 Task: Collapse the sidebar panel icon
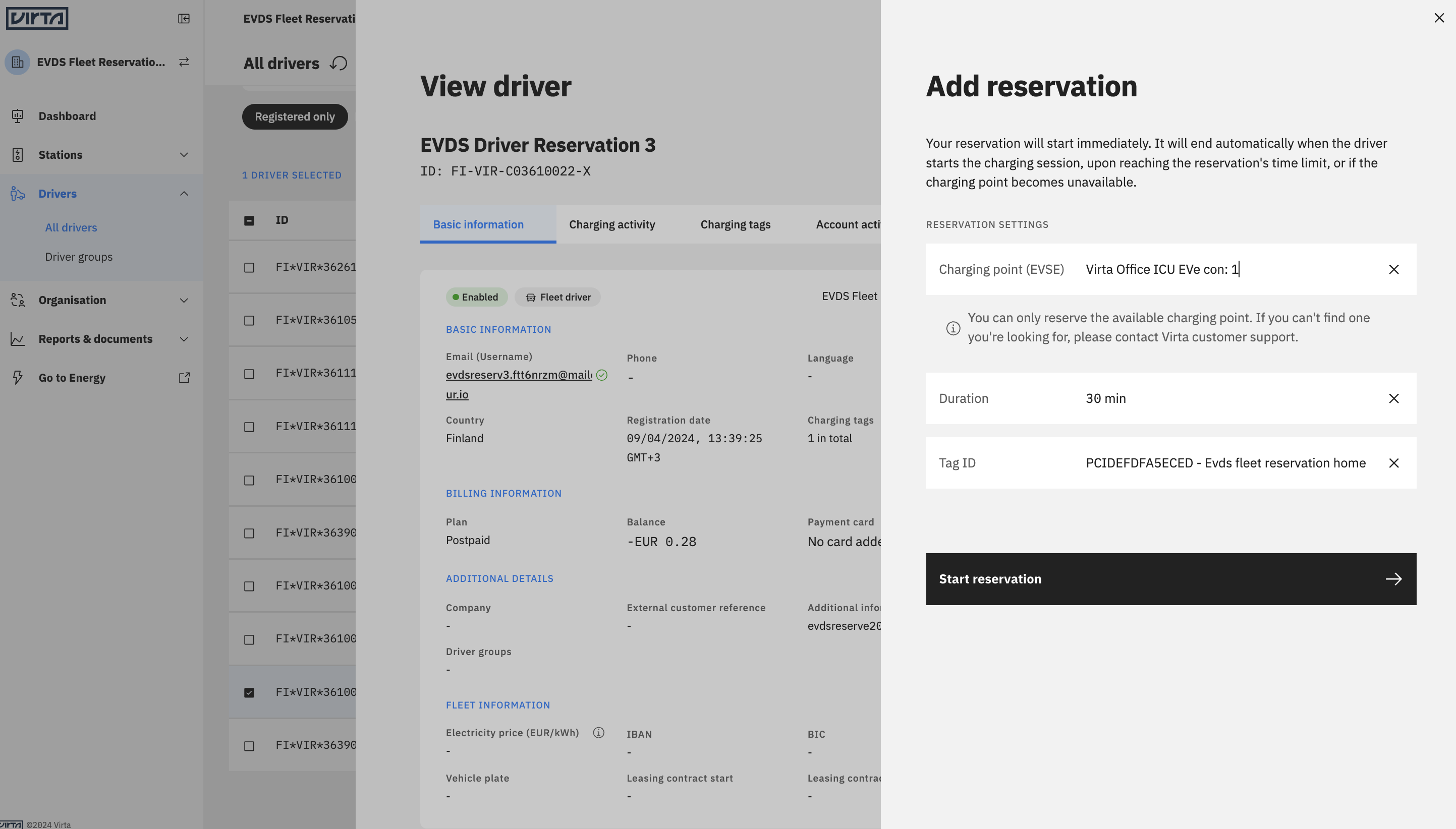tap(184, 19)
